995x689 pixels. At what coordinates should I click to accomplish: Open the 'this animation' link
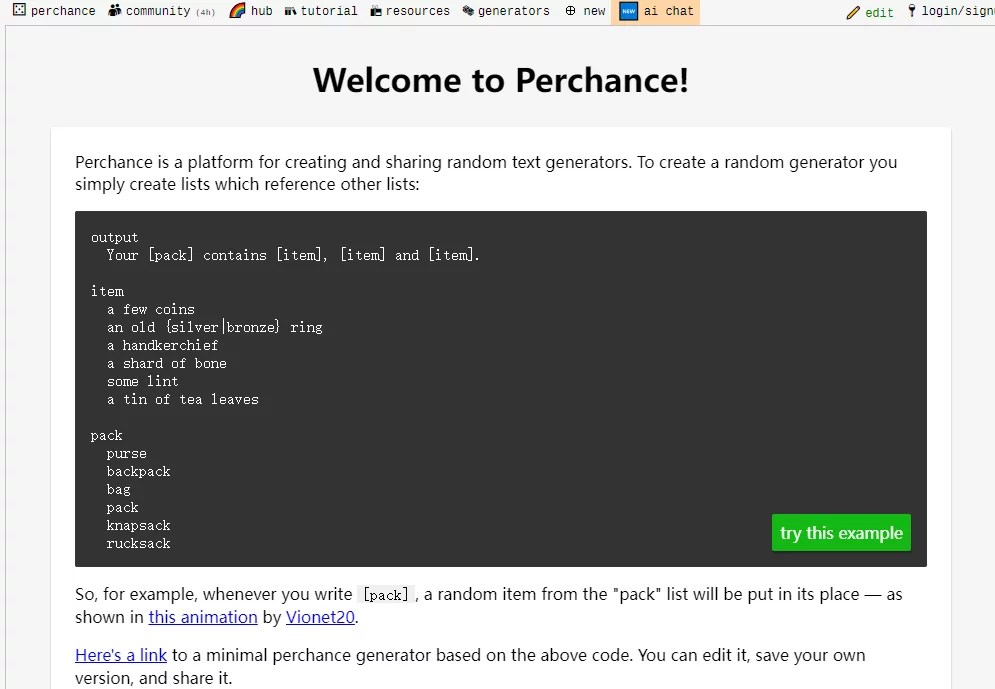click(203, 617)
